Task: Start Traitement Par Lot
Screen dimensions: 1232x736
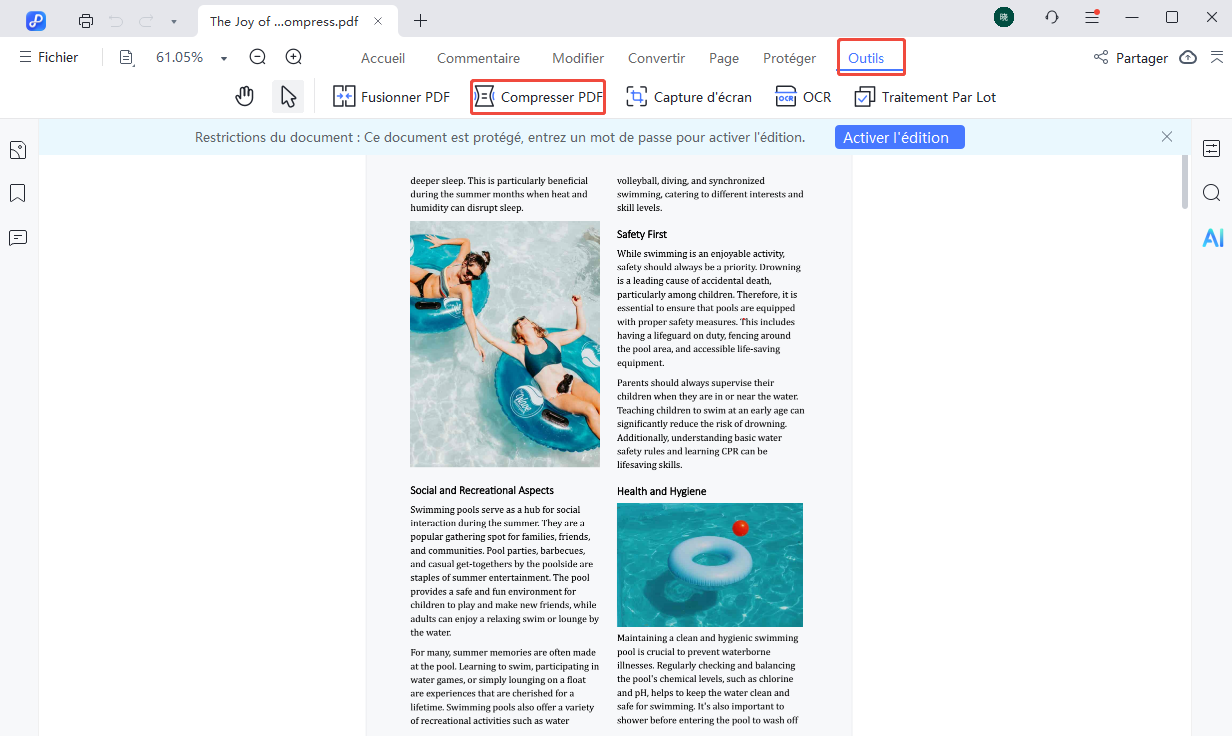Action: click(925, 96)
